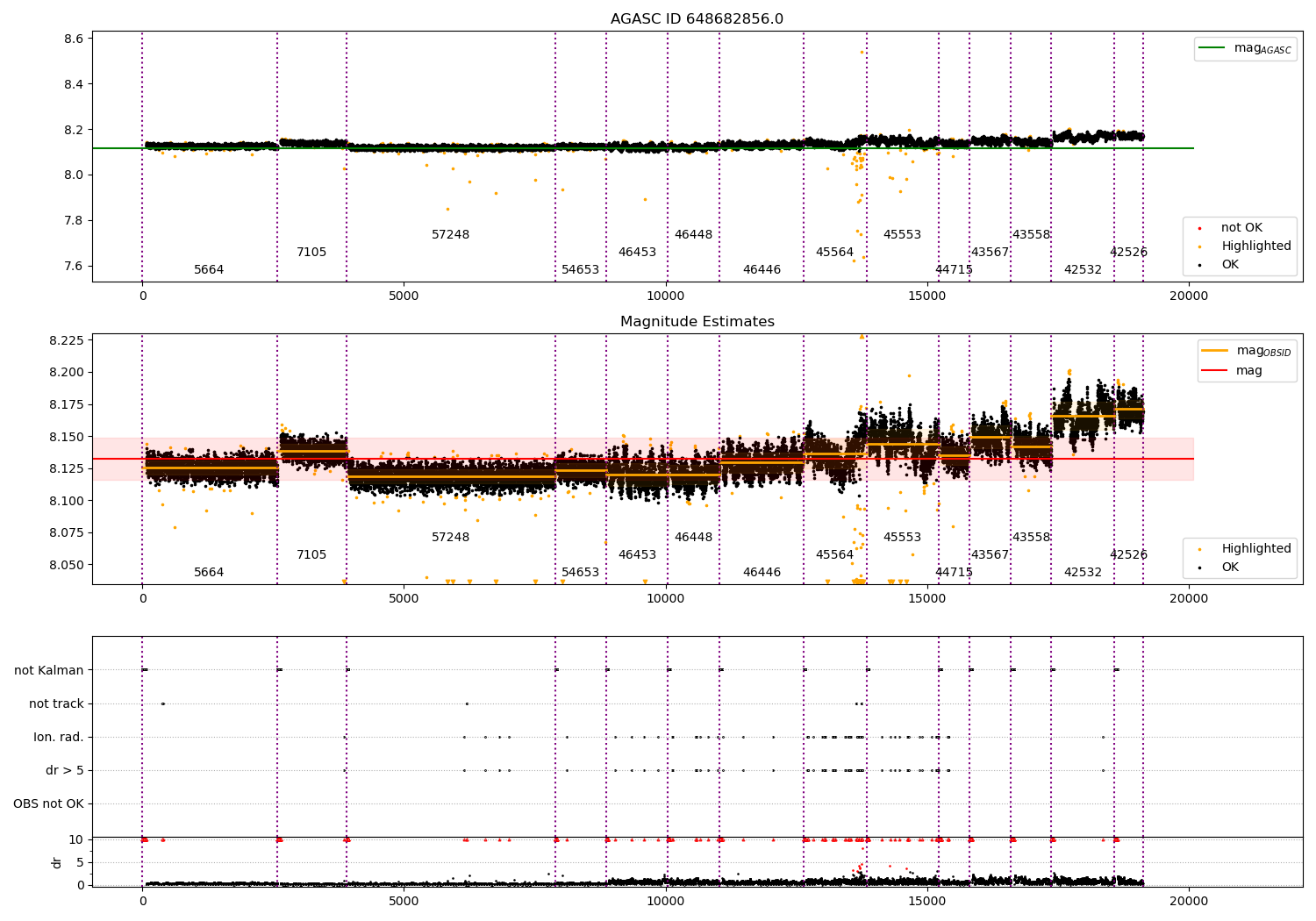Click obsid label 44715 in top plot
Screen dimensions: 1316x921
954,270
